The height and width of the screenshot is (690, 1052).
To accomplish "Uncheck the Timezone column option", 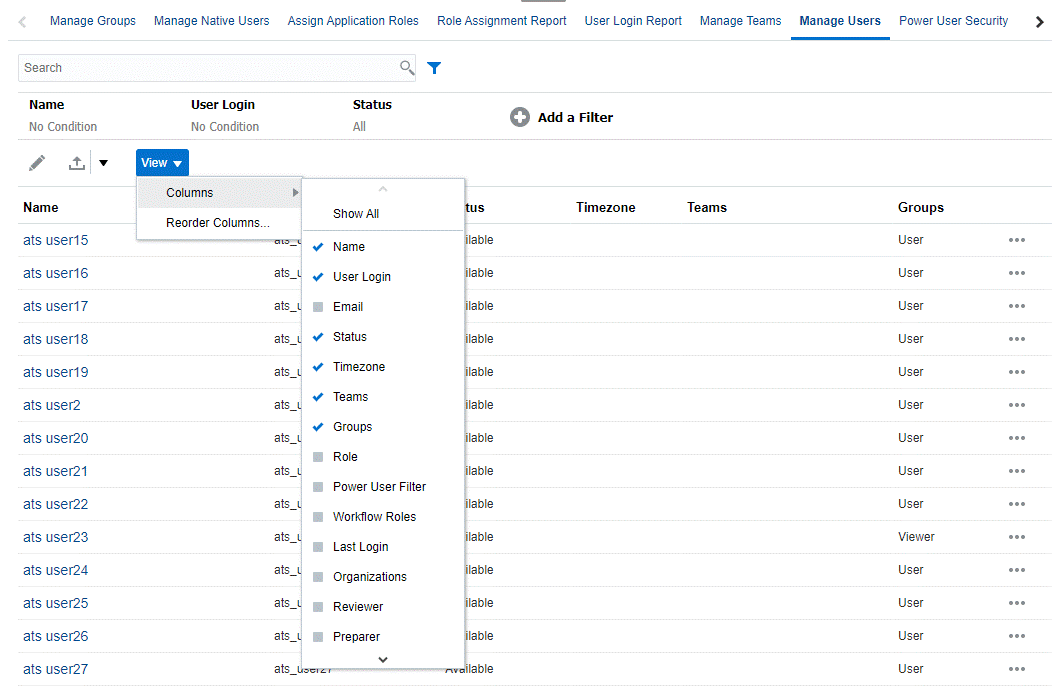I will click(x=318, y=367).
